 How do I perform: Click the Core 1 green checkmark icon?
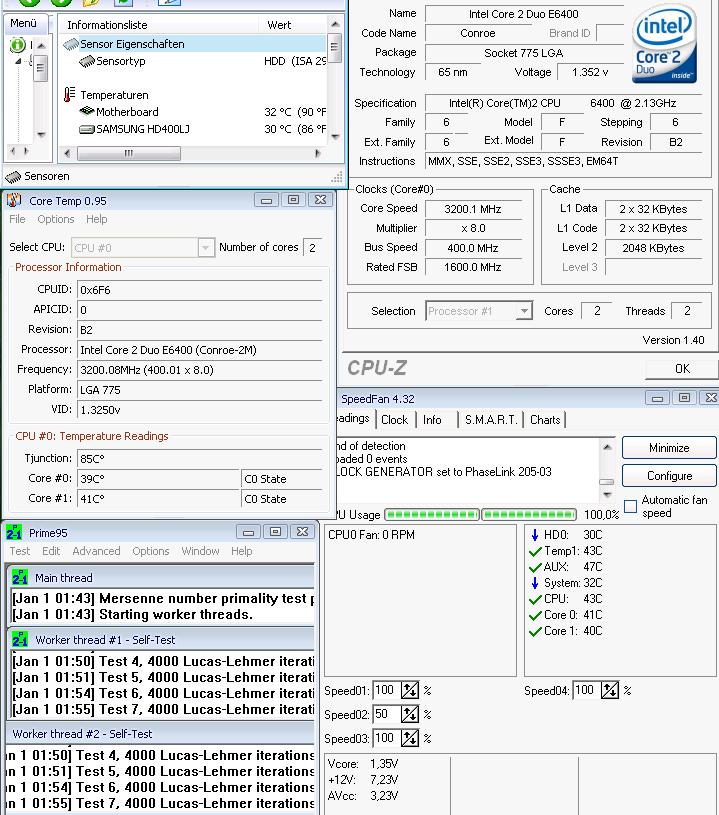point(535,632)
